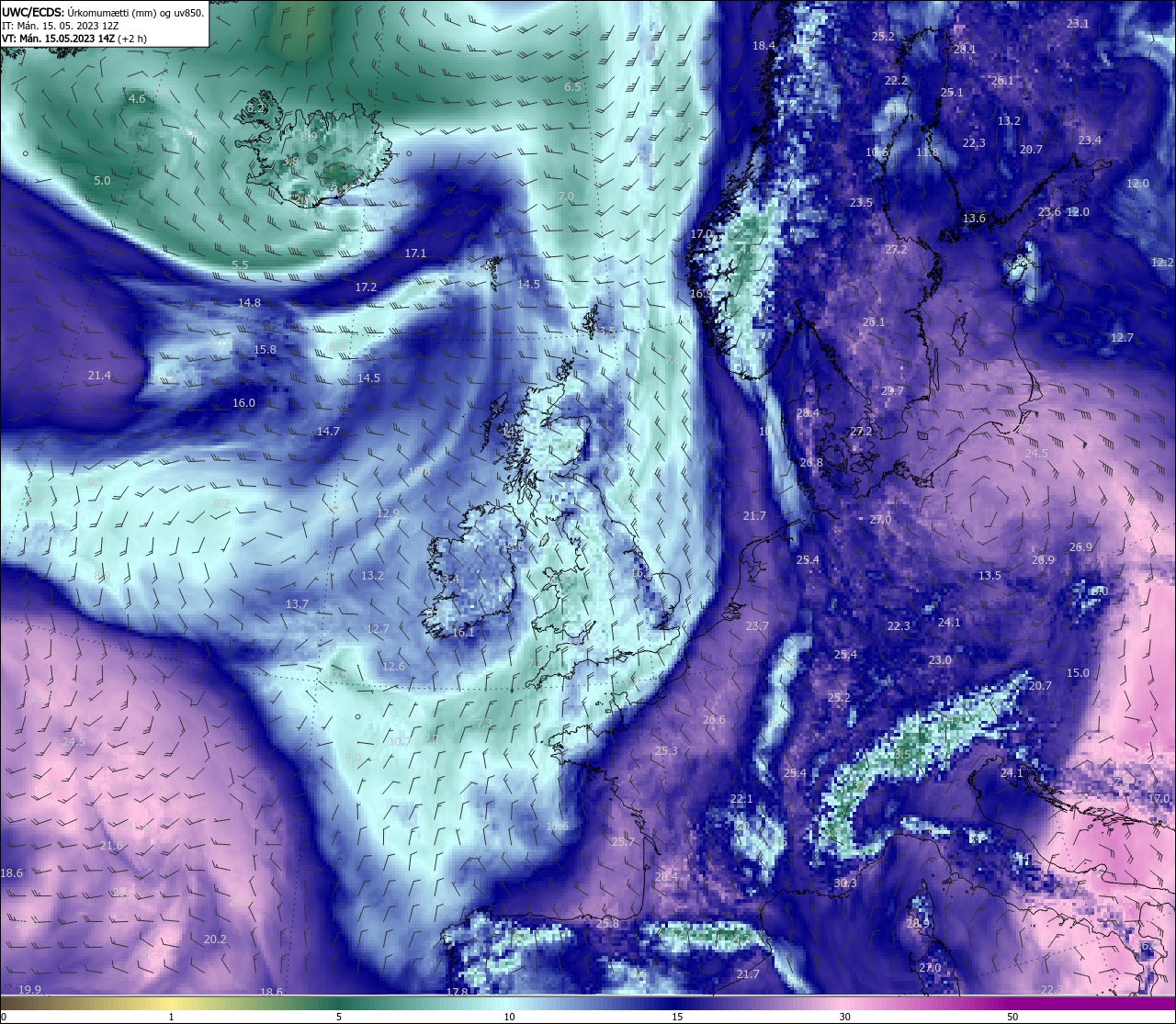This screenshot has width=1176, height=1024.
Task: Click the '5' label on the colour scale
Action: pos(339,1017)
